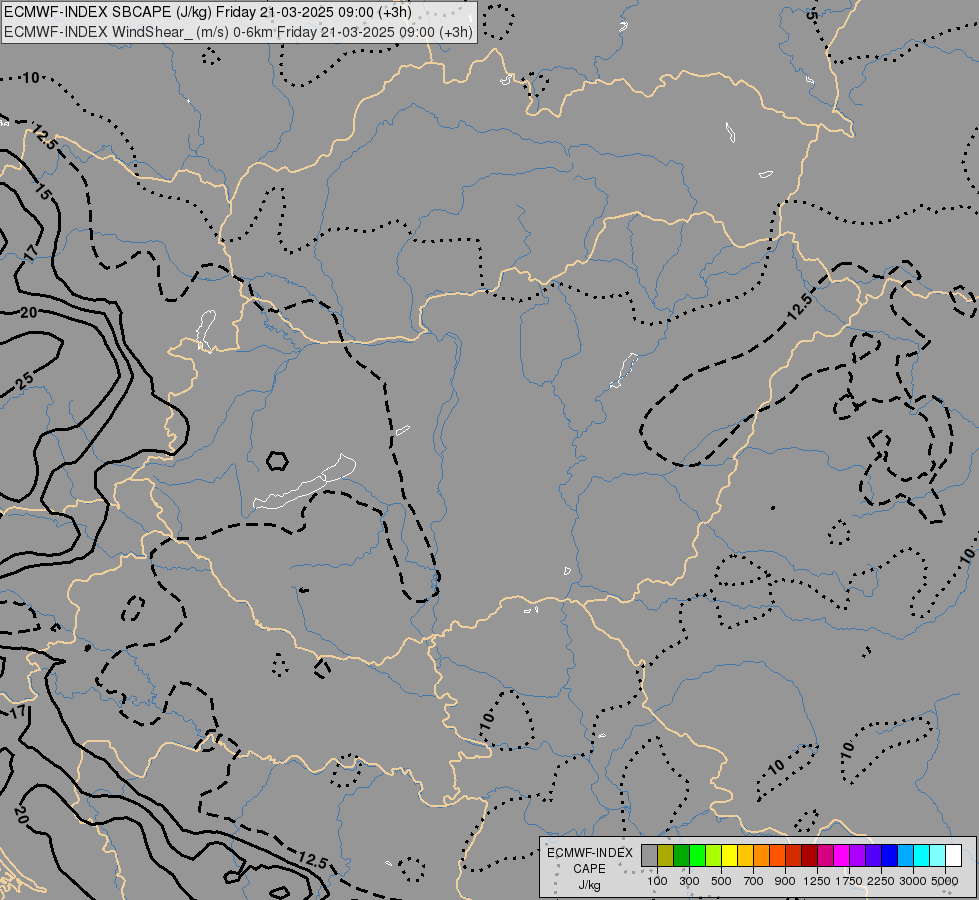Image resolution: width=979 pixels, height=900 pixels.
Task: Click the legend word CAPE
Action: tap(589, 869)
